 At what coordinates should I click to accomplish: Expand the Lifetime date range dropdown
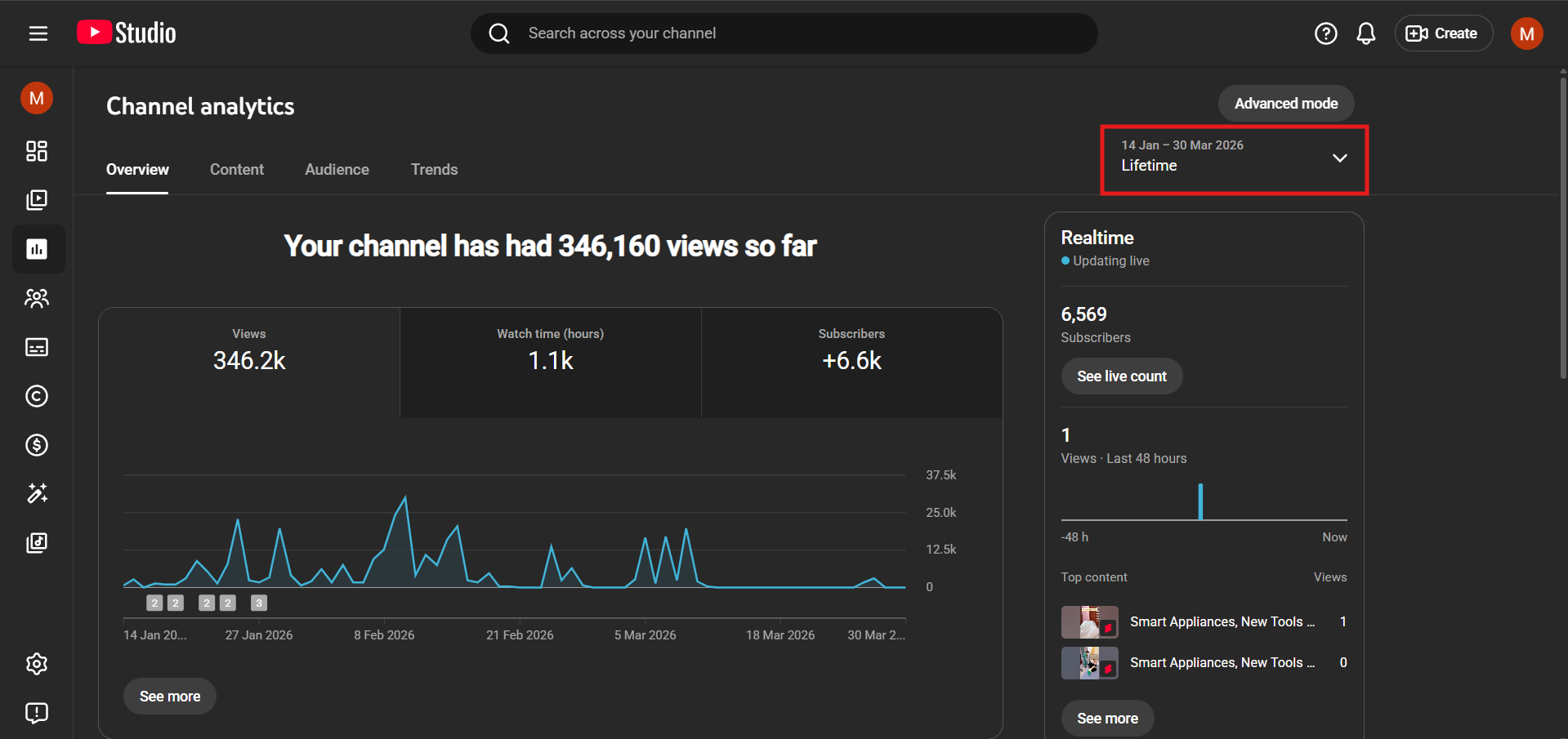point(1233,159)
